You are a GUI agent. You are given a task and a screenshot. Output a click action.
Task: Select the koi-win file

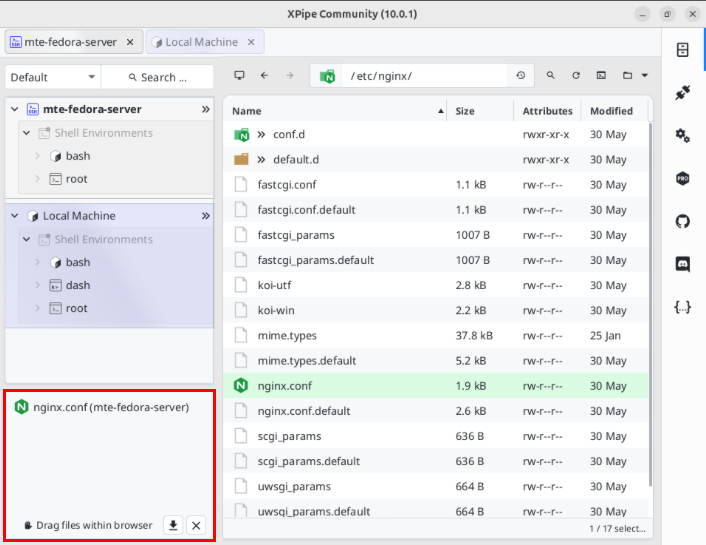[x=436, y=310]
